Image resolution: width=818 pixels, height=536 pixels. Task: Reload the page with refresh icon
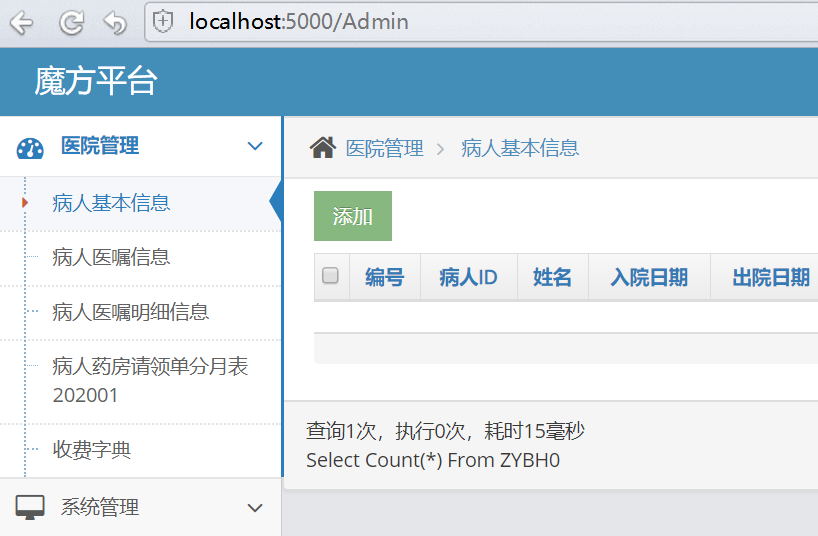point(71,23)
